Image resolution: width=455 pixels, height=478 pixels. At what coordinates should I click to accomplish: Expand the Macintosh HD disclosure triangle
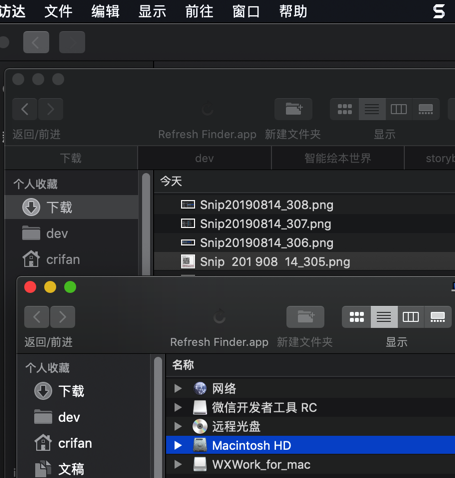178,445
